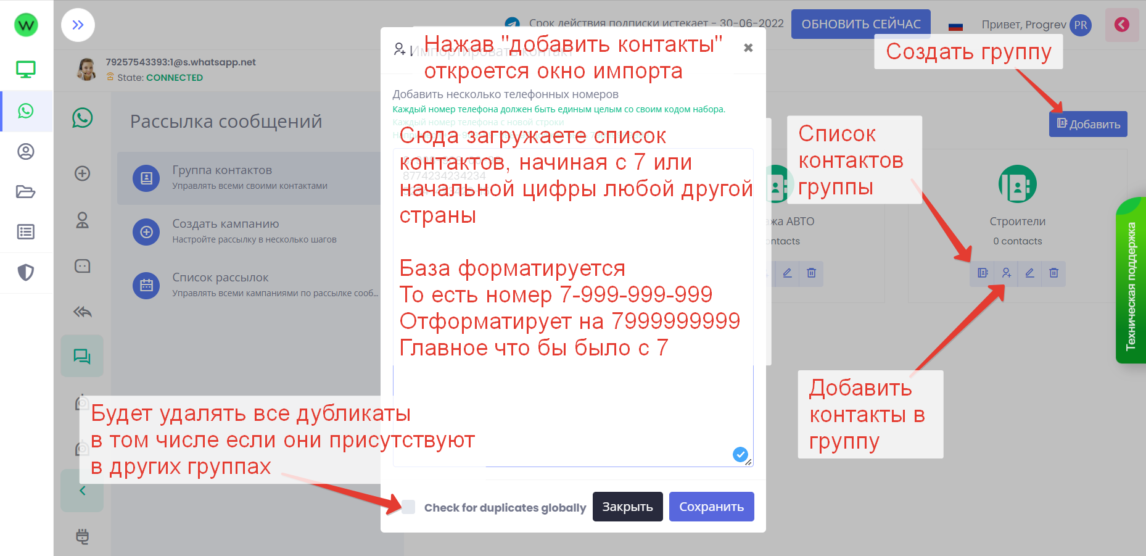Collapse the panel using left chevron button
This screenshot has width=1146, height=556.
pyautogui.click(x=82, y=491)
